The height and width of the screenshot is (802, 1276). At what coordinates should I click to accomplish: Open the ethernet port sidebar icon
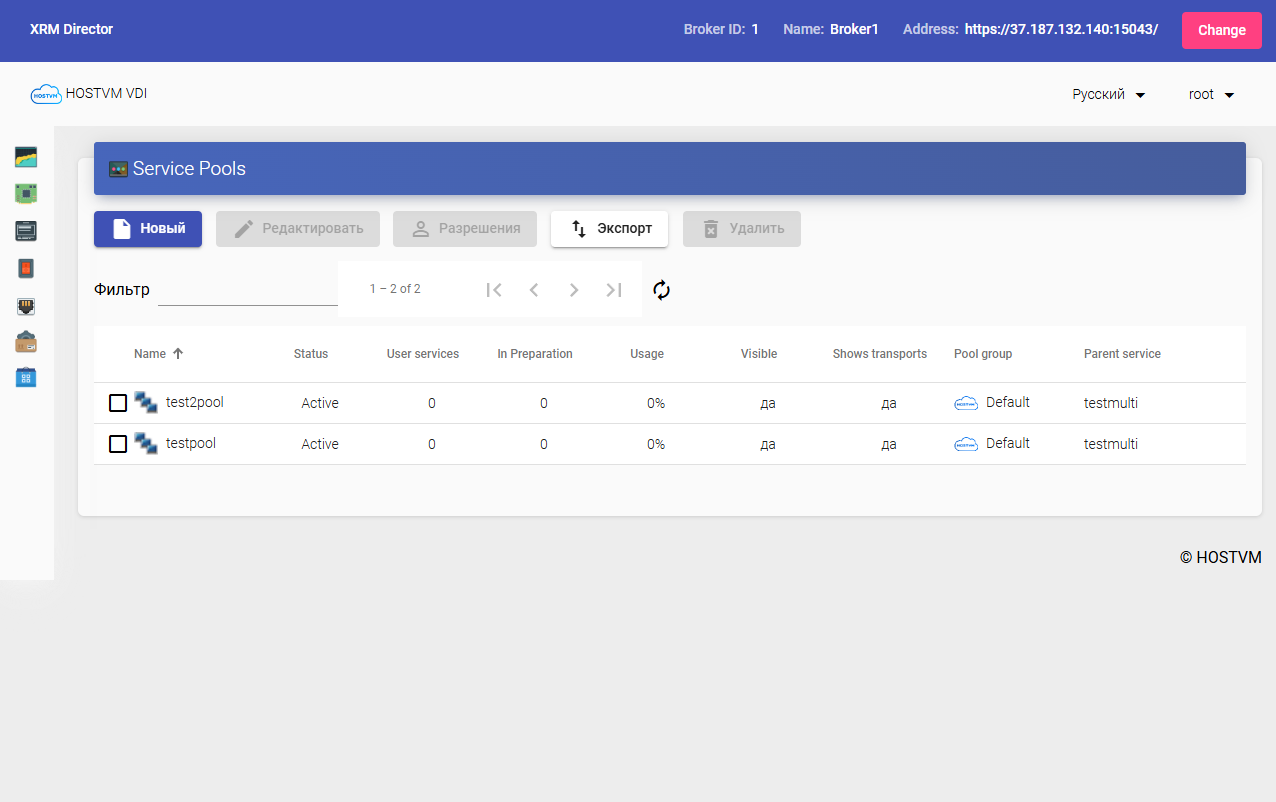pos(26,306)
